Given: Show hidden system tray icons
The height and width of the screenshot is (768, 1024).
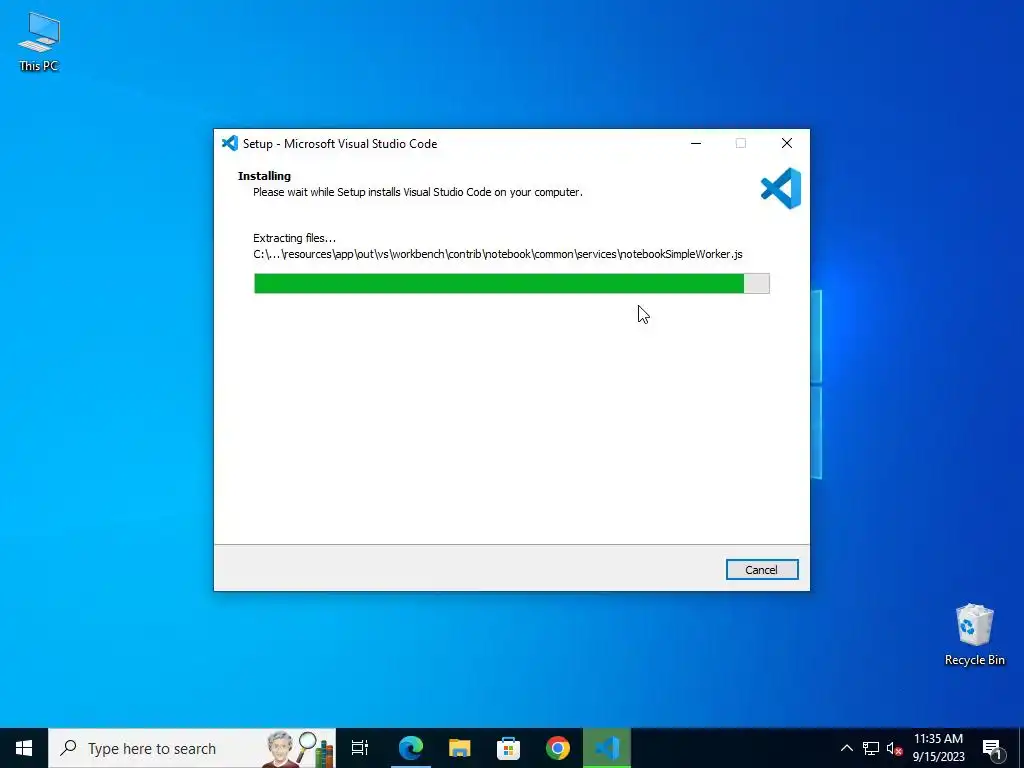Looking at the screenshot, I should tap(846, 748).
